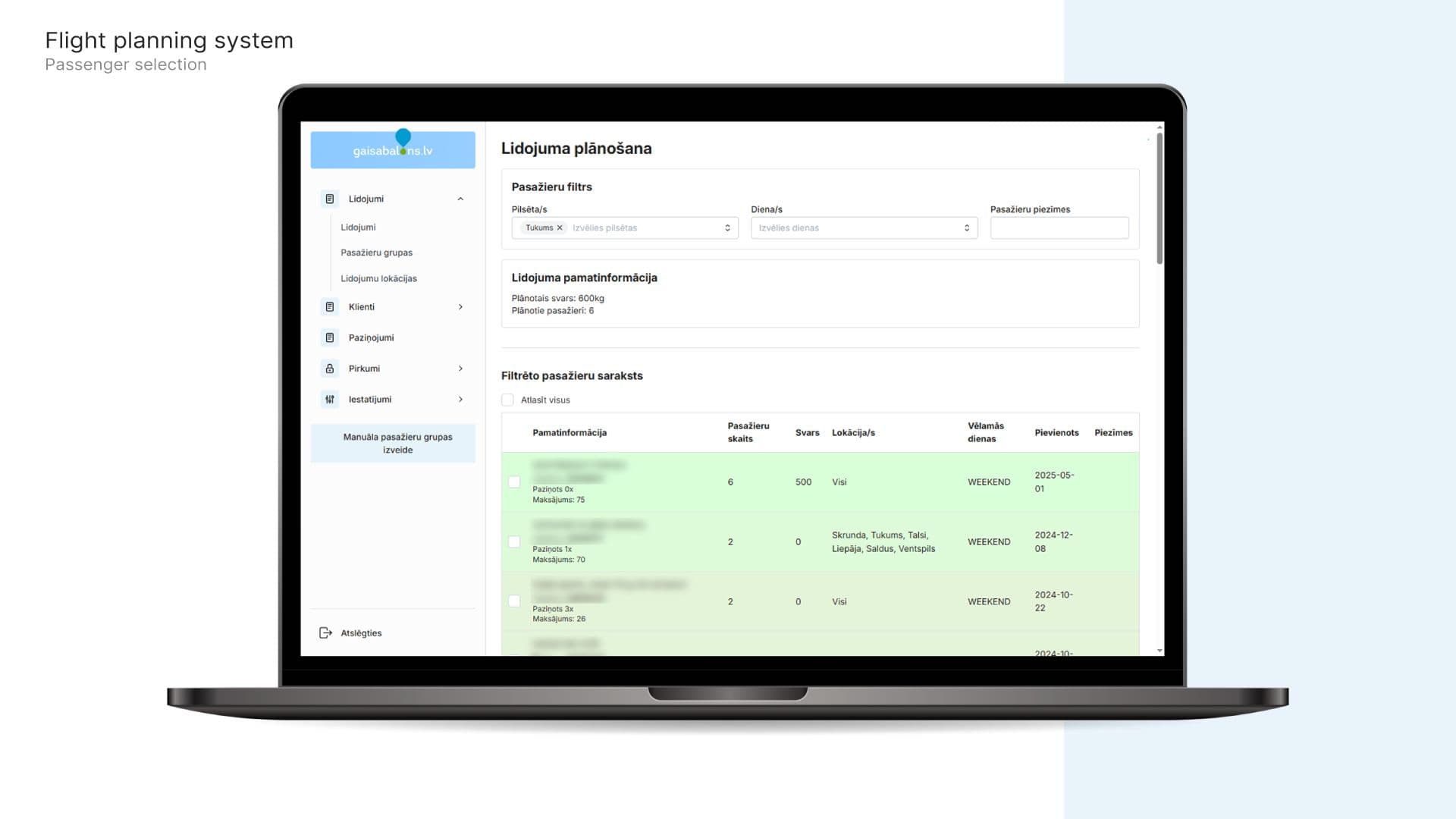Click the Paziņojumi sidebar icon
1456x819 pixels.
tap(329, 337)
